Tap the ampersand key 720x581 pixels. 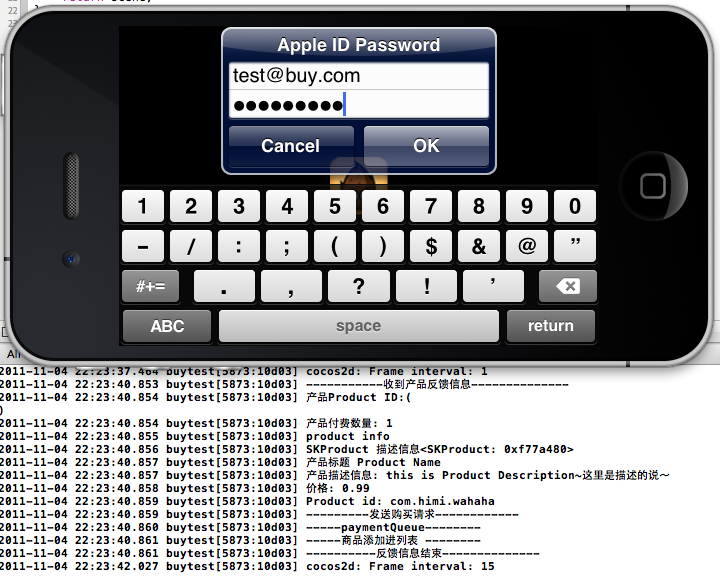click(x=479, y=247)
